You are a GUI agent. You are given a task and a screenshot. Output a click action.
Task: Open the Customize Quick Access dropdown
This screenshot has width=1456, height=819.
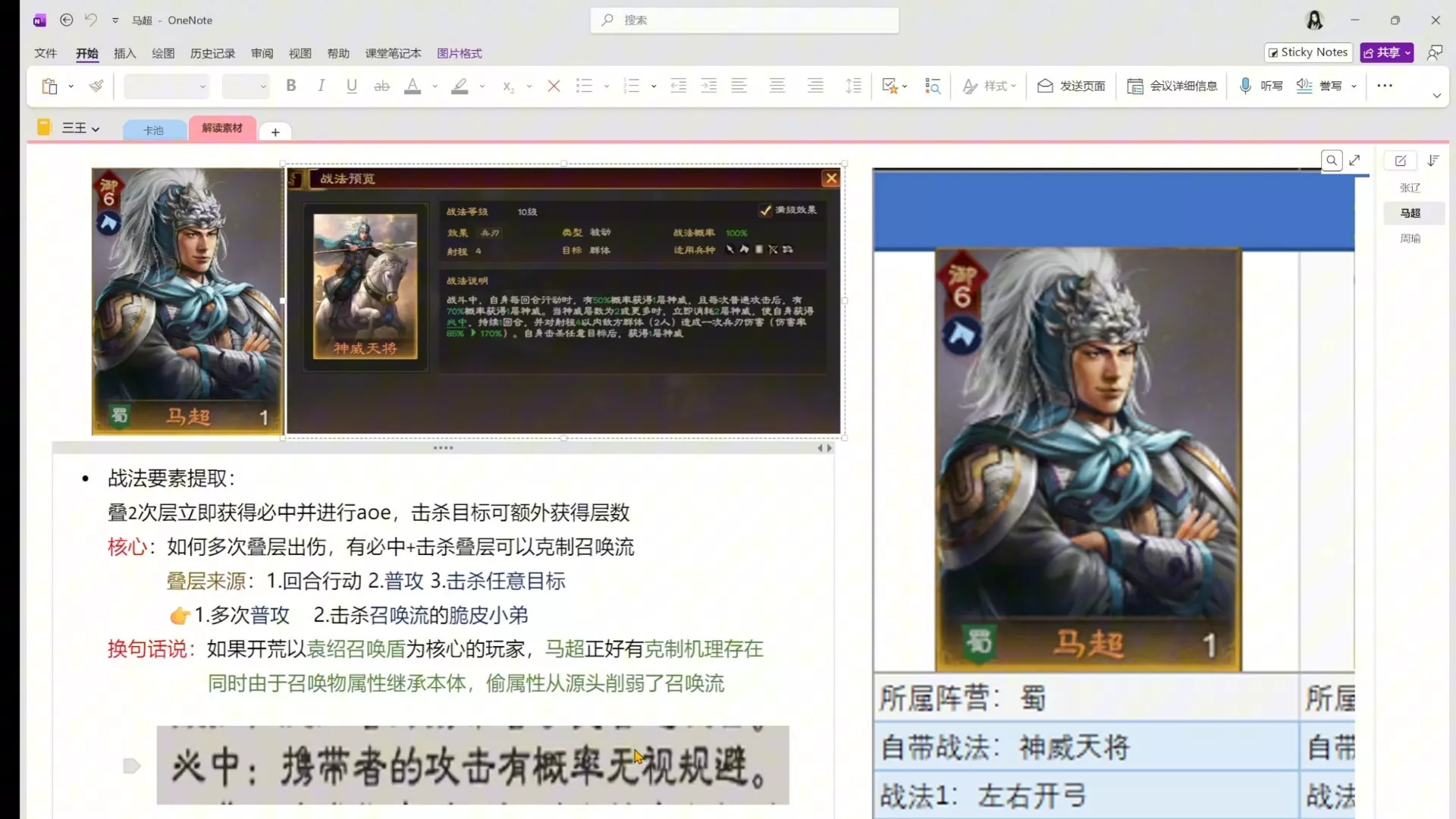tap(115, 20)
